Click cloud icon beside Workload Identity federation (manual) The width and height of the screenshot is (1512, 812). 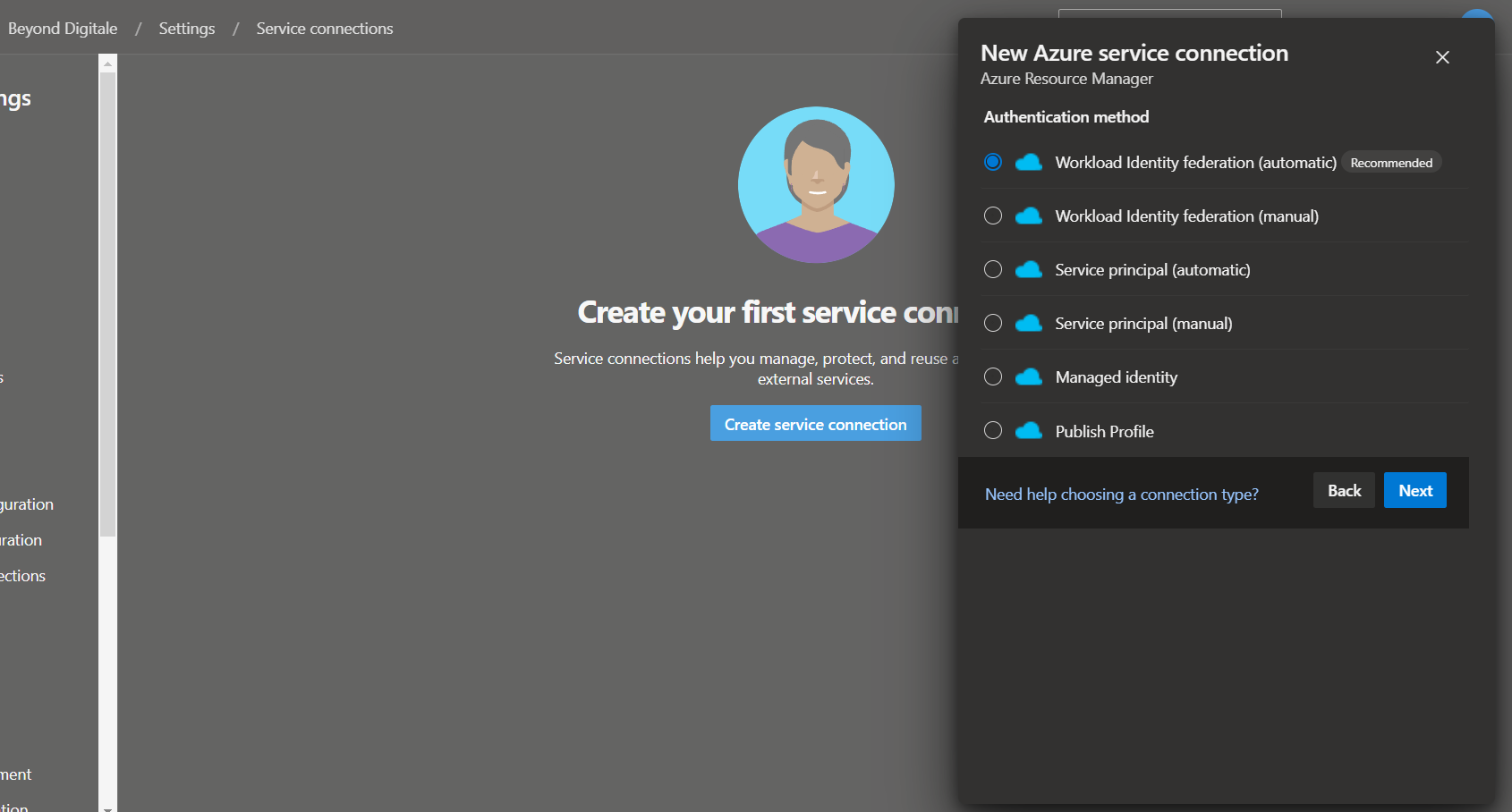[1029, 216]
